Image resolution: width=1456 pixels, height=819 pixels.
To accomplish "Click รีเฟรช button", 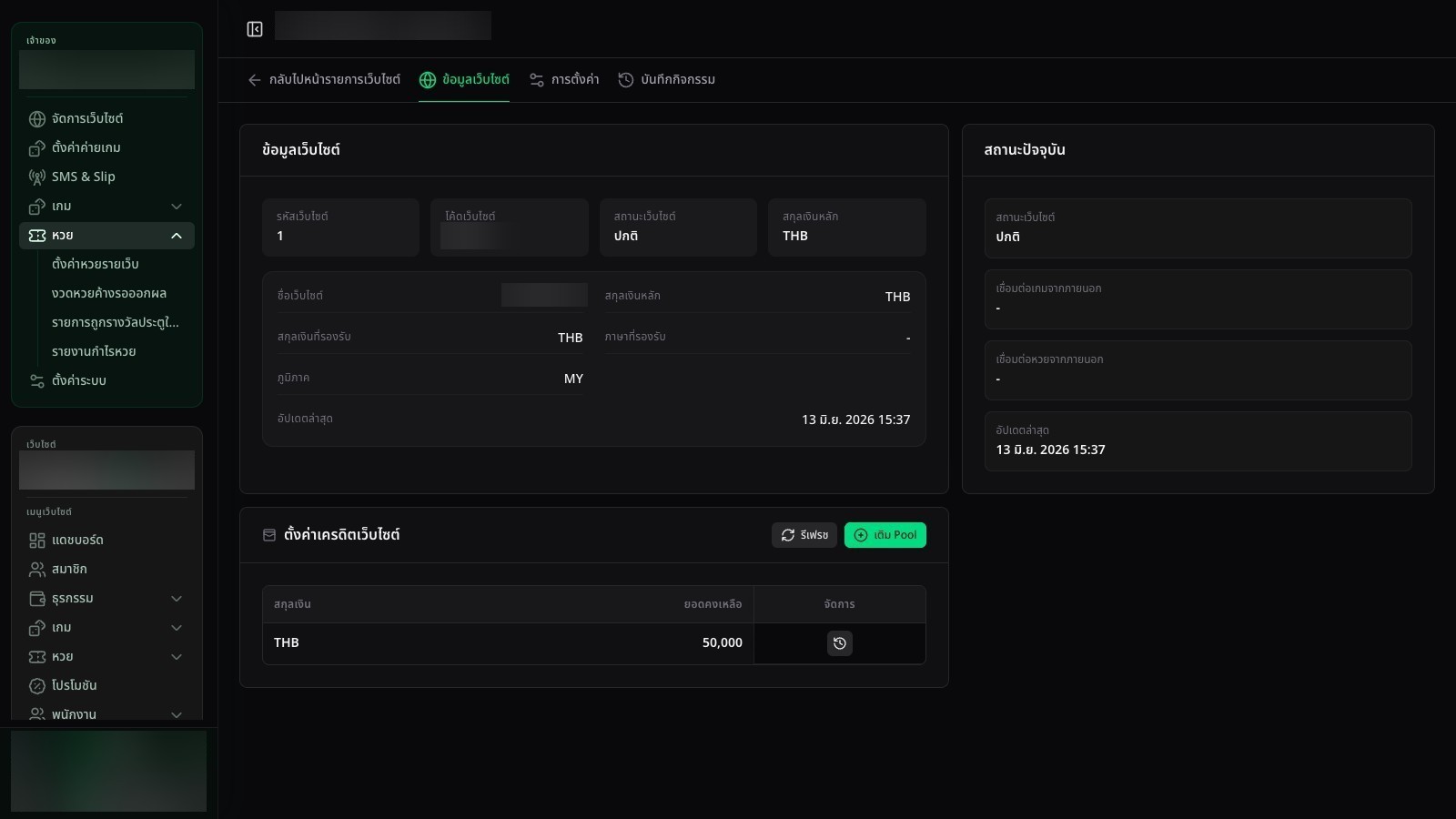I will [x=804, y=535].
